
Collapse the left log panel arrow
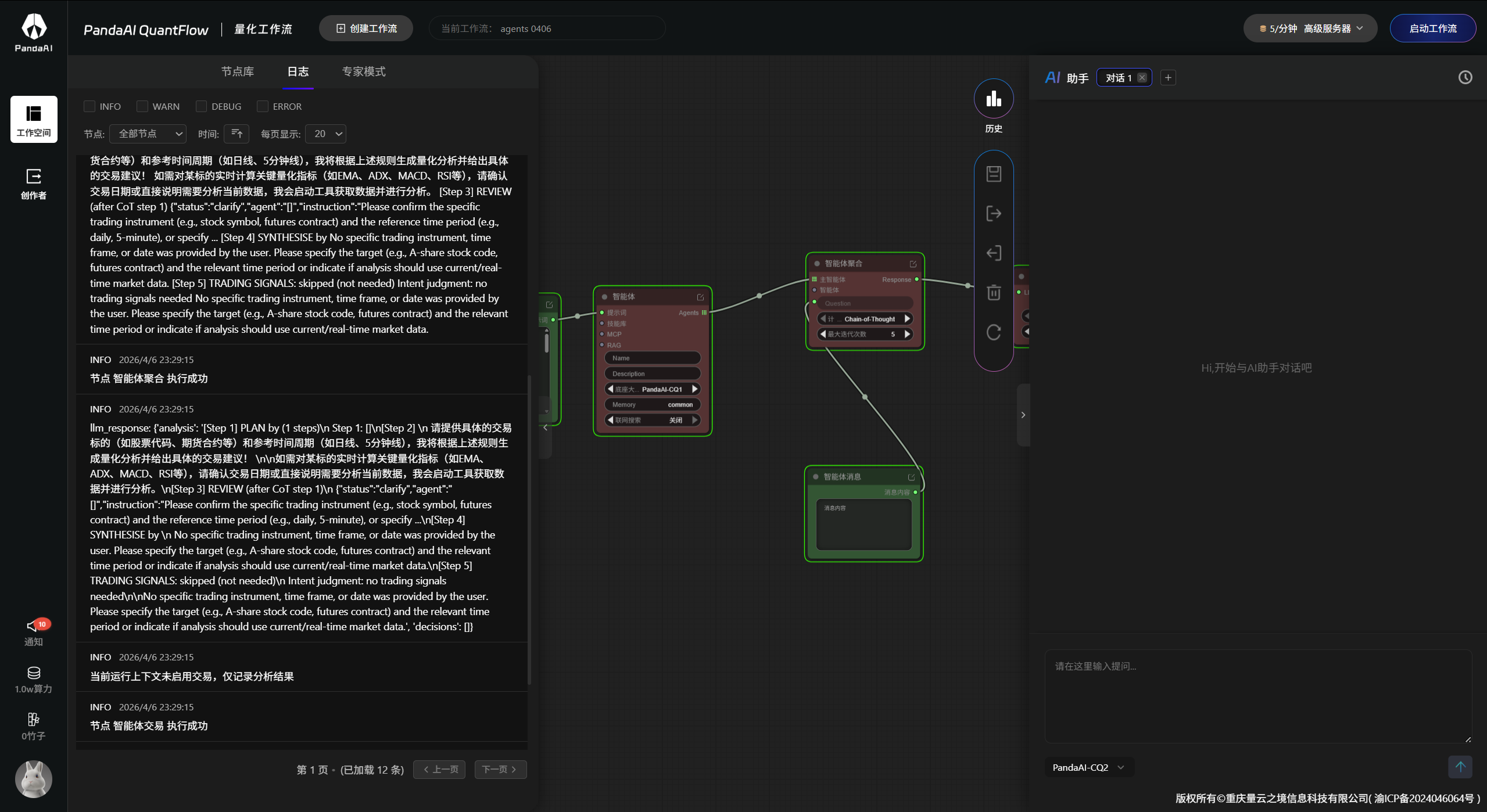pyautogui.click(x=545, y=428)
